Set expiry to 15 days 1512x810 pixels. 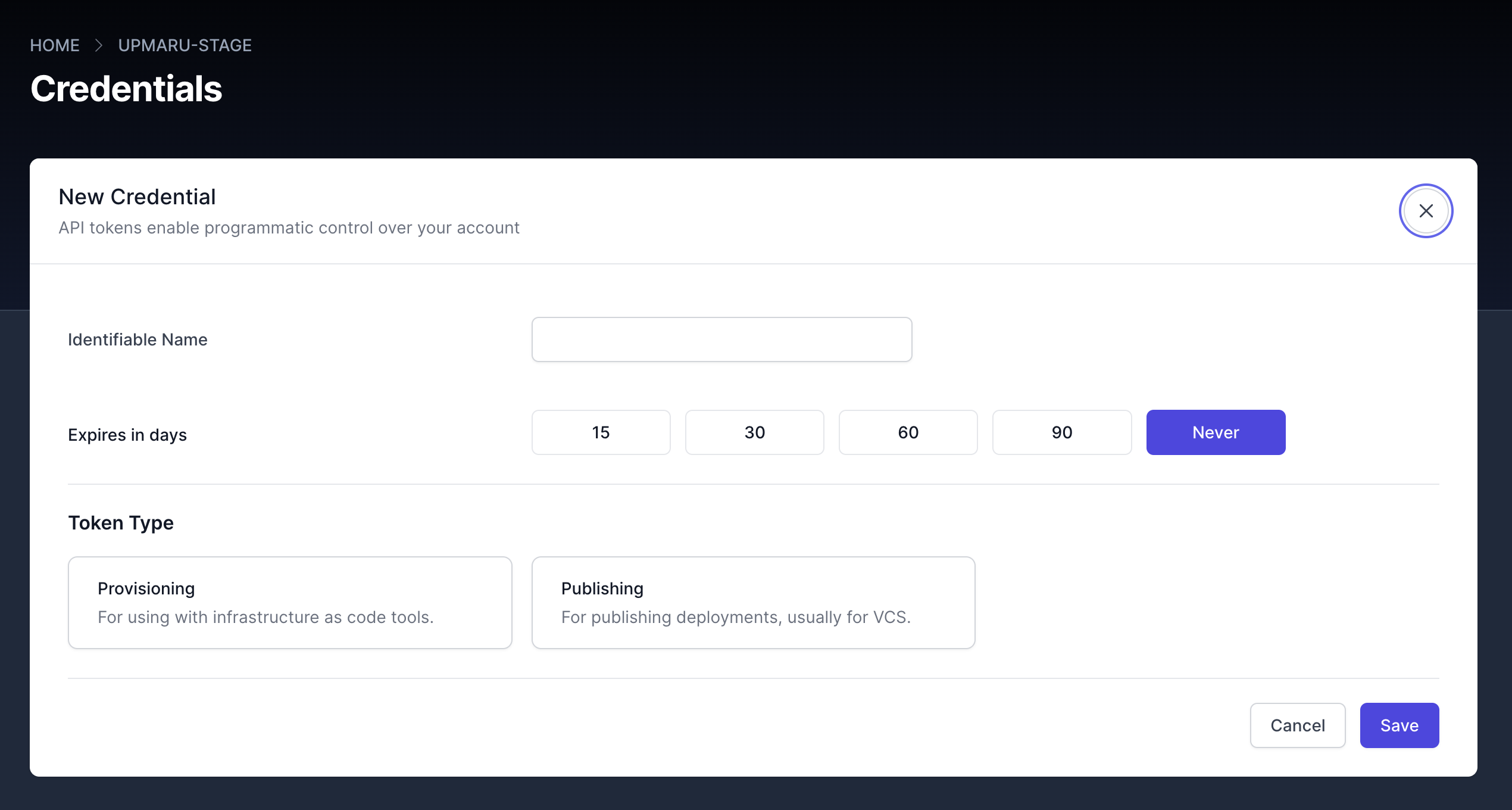(x=601, y=432)
